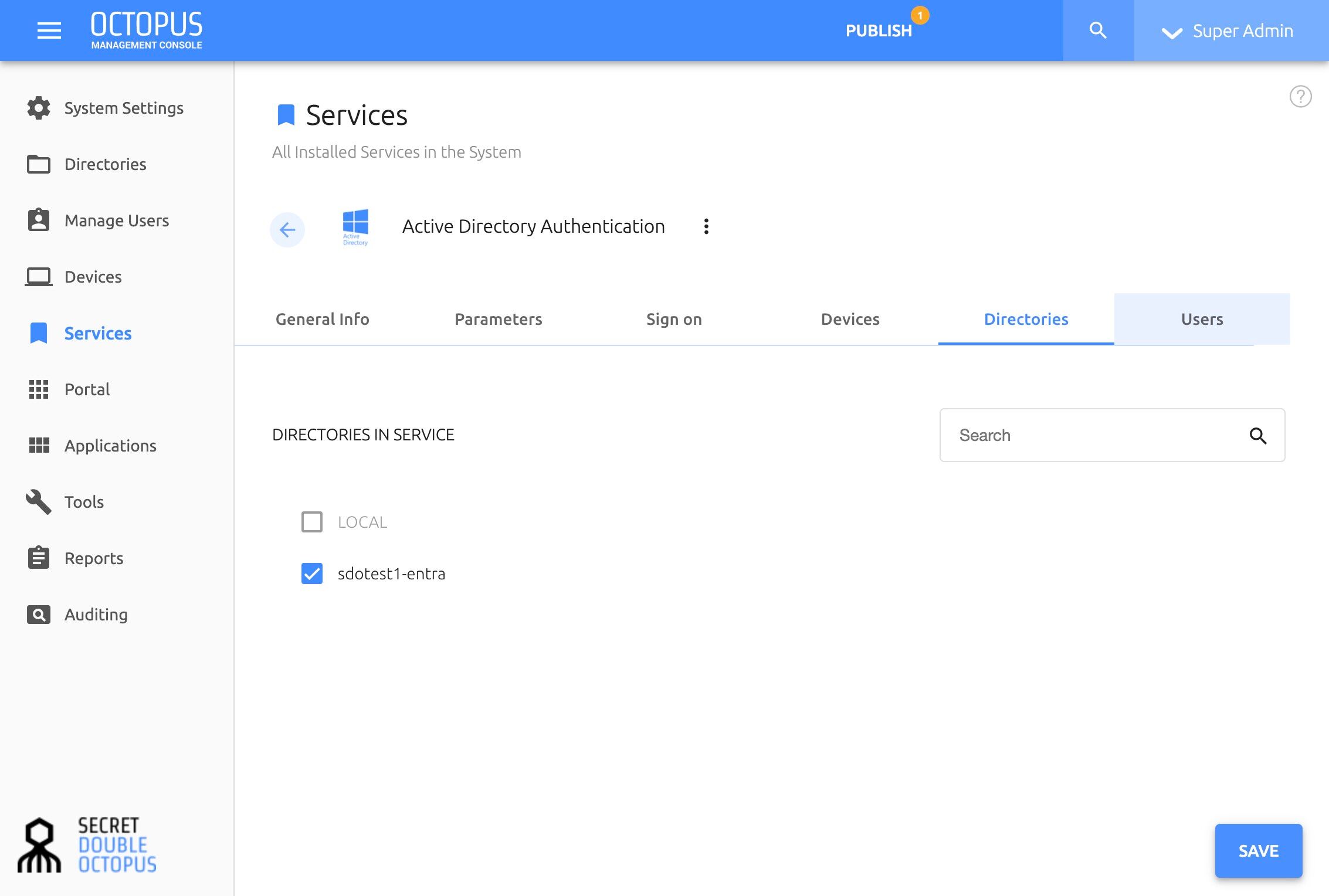Click the header search magnifier icon
This screenshot has width=1329, height=896.
tap(1098, 30)
